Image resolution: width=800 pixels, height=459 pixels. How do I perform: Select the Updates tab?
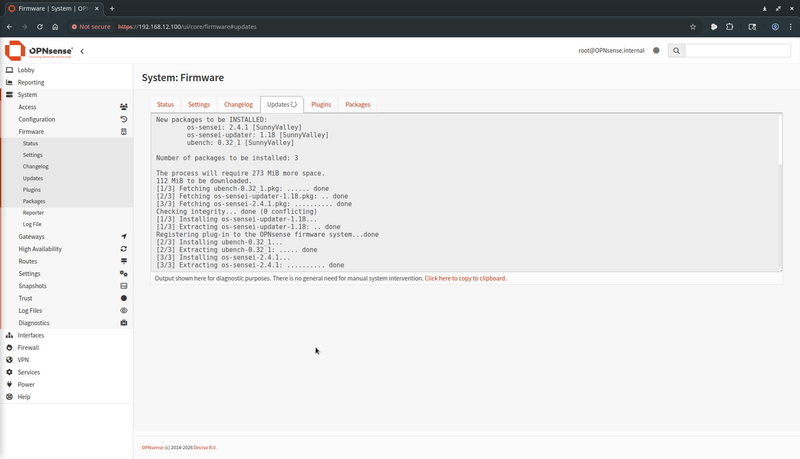(x=282, y=105)
